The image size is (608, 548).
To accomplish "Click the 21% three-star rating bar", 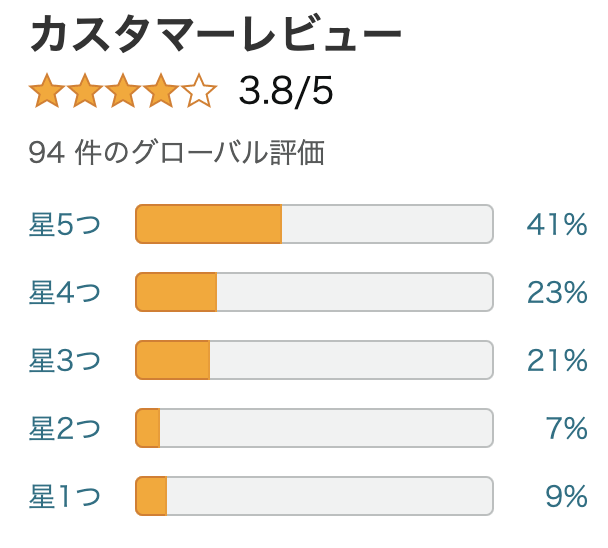I will pyautogui.click(x=314, y=360).
